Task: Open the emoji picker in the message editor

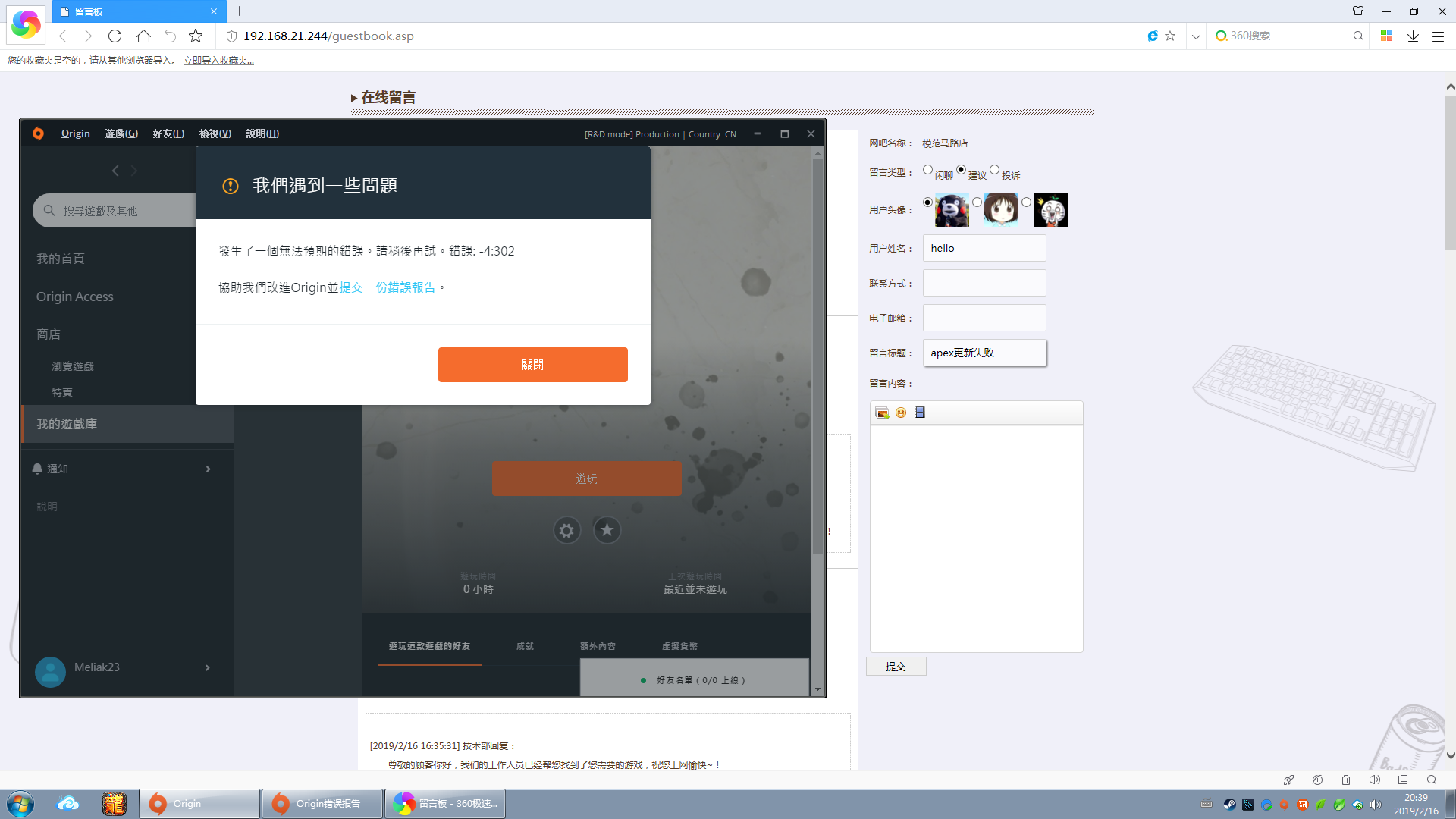Action: click(900, 413)
